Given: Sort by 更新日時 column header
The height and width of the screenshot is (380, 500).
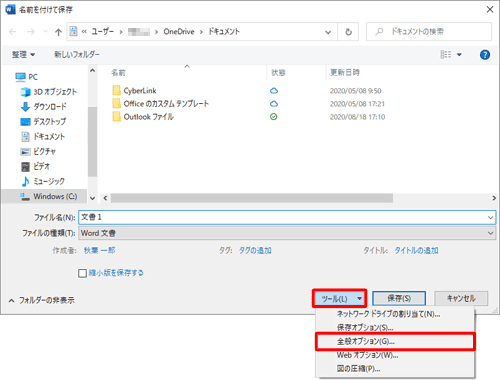Looking at the screenshot, I should 345,72.
